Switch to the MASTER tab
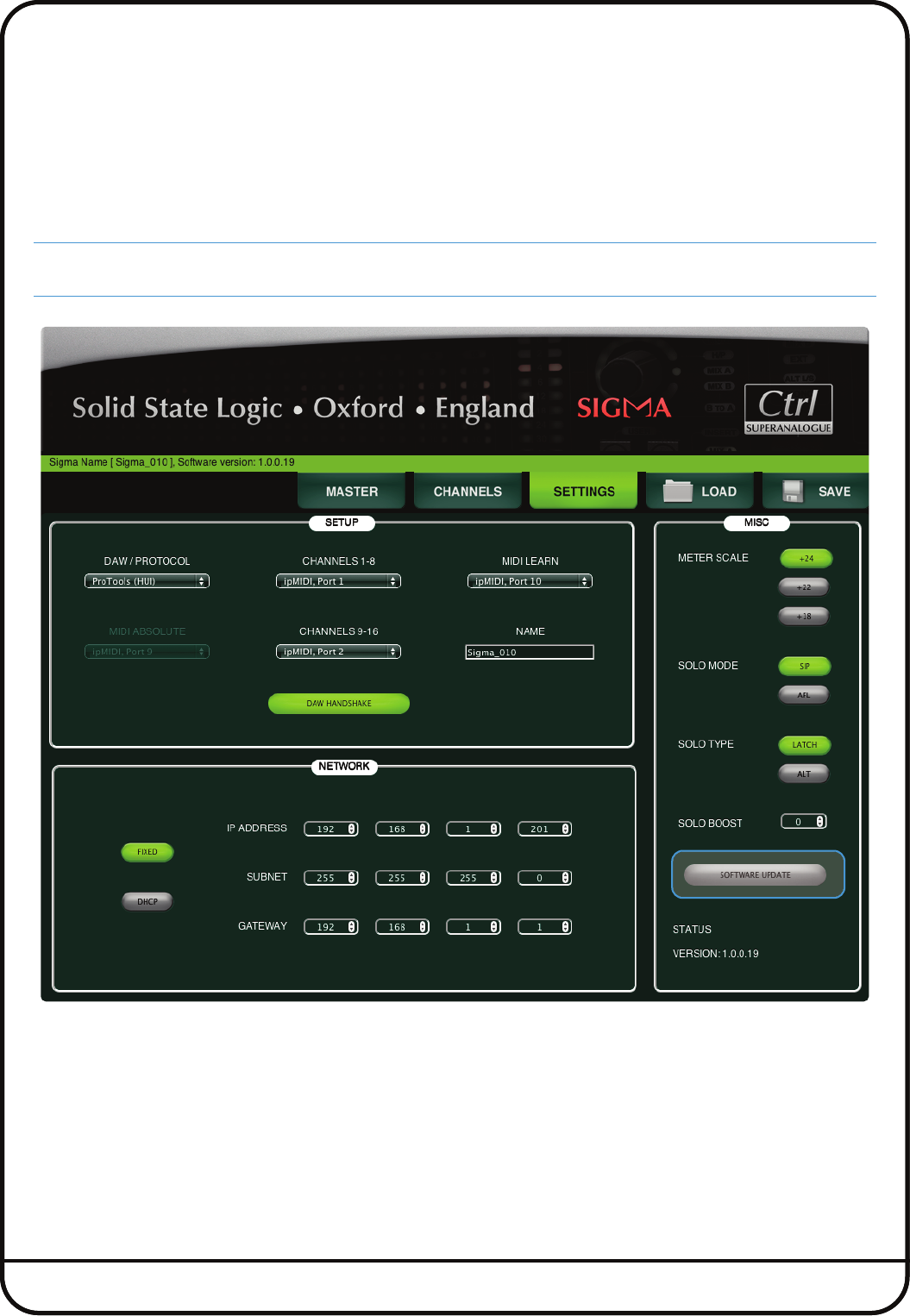The width and height of the screenshot is (910, 1316). pyautogui.click(x=352, y=491)
